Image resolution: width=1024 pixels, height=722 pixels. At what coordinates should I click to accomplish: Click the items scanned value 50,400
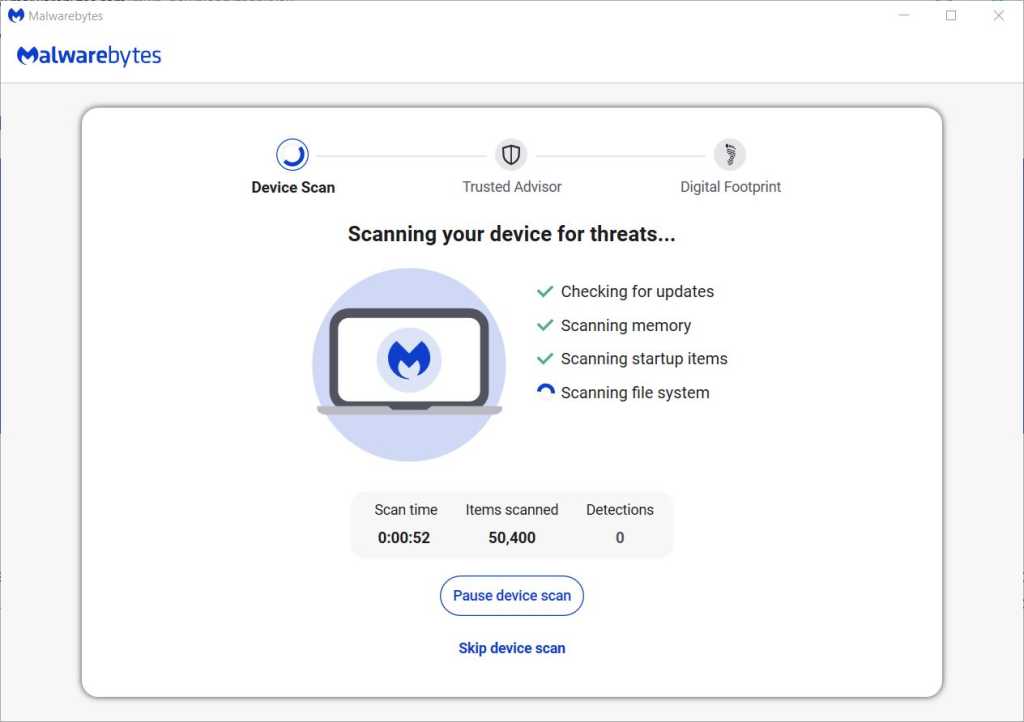(x=512, y=538)
